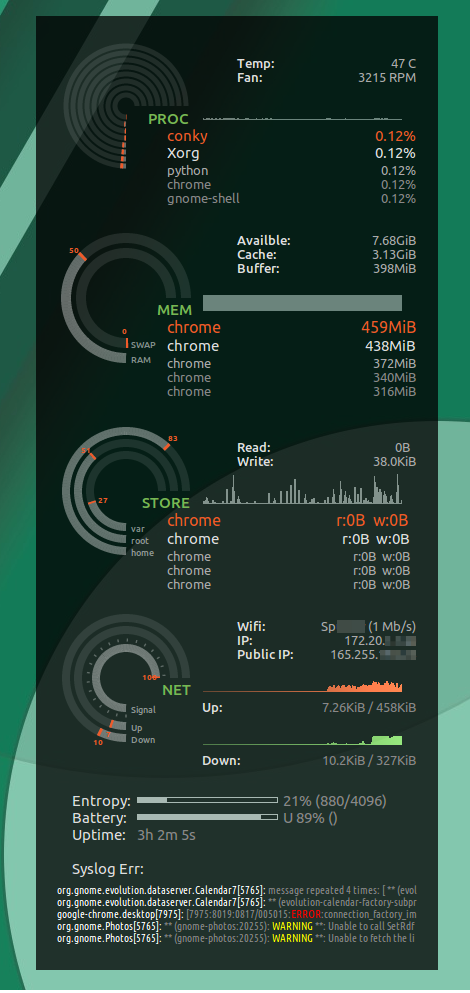Select the 459MiB memory value
470x993 pixels.
click(388, 327)
